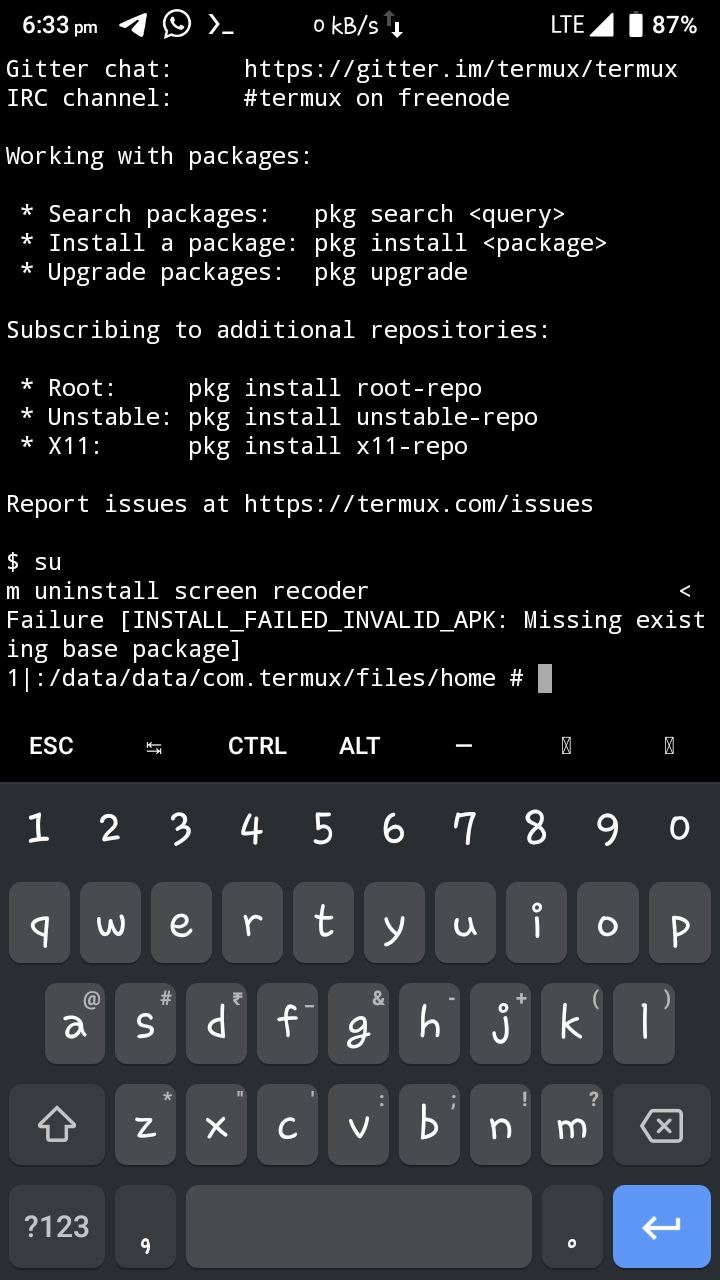Tap the ESC extra key
Viewport: 720px width, 1280px height.
(x=51, y=746)
